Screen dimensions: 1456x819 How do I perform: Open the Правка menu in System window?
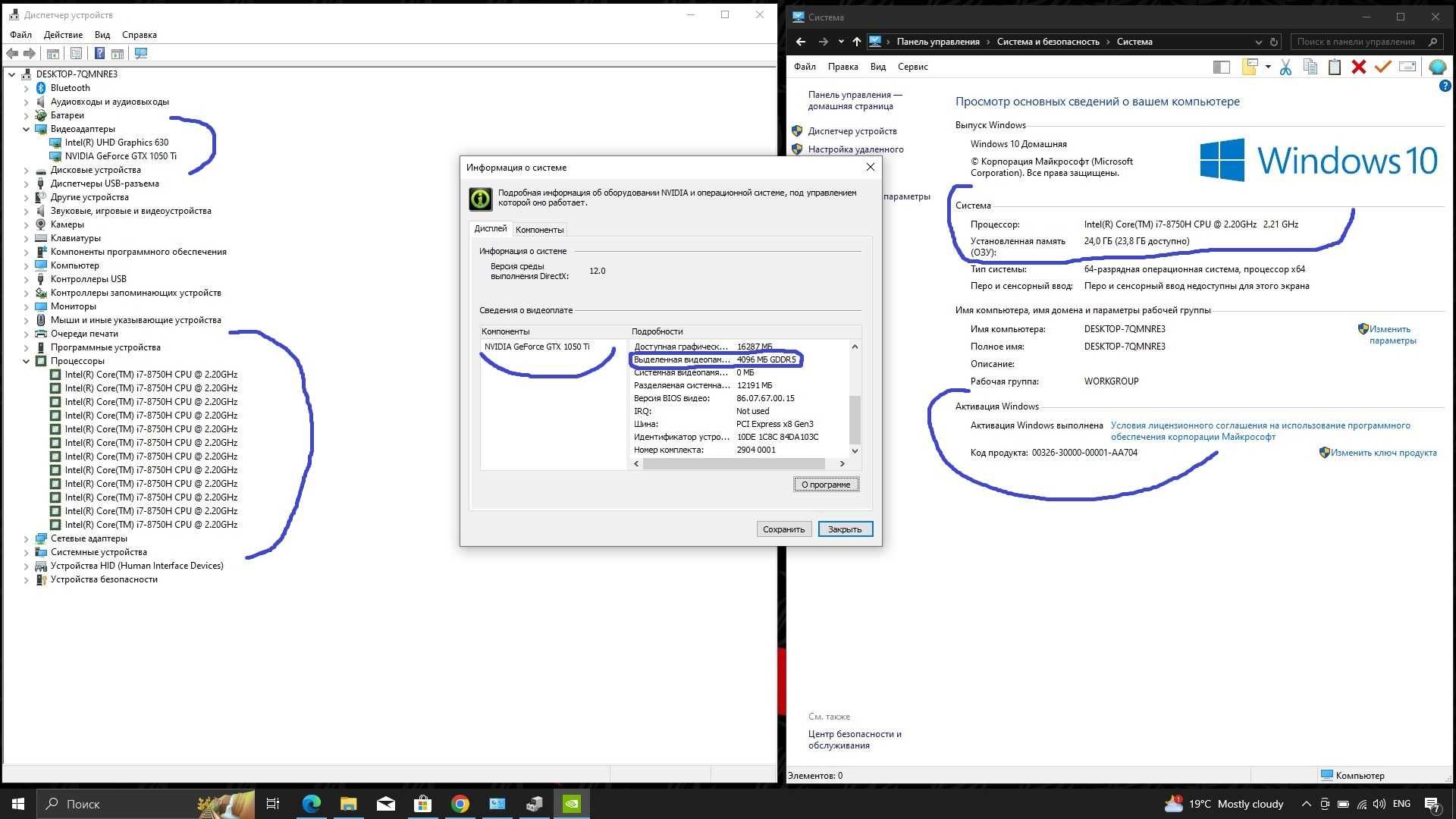coord(843,67)
